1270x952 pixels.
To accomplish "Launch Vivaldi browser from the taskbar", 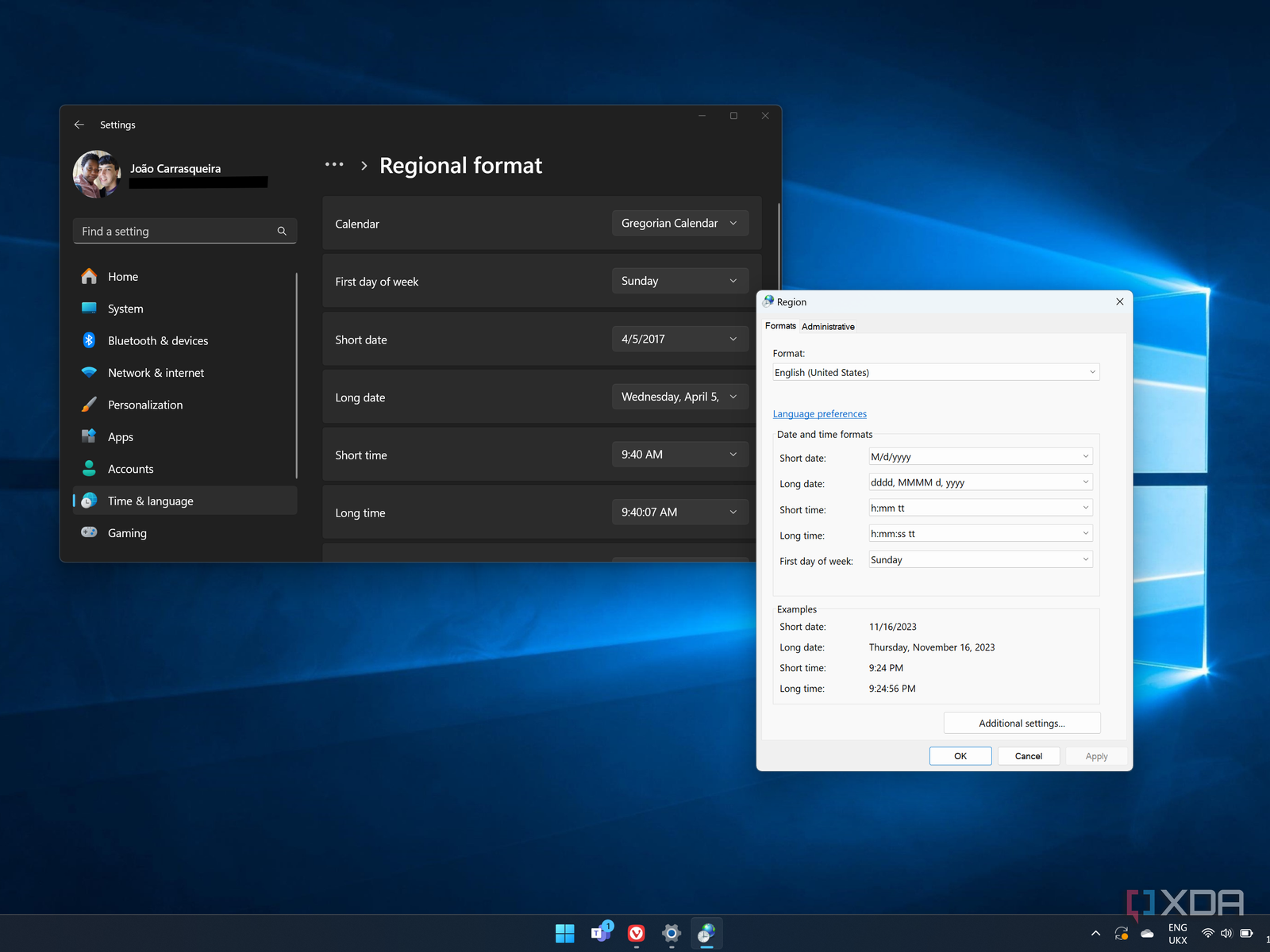I will [x=636, y=934].
